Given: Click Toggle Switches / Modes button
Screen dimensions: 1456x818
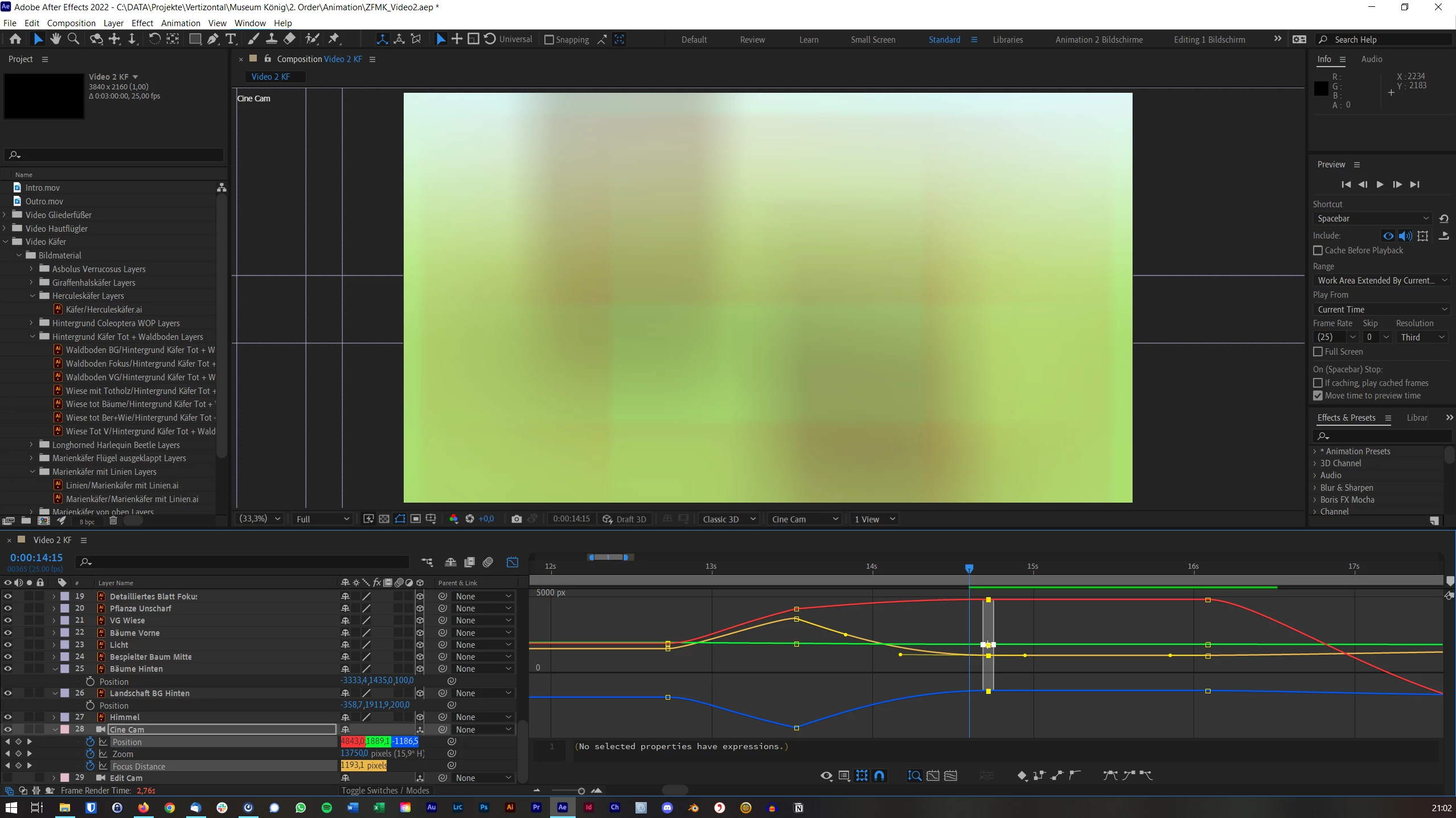Looking at the screenshot, I should tap(385, 791).
